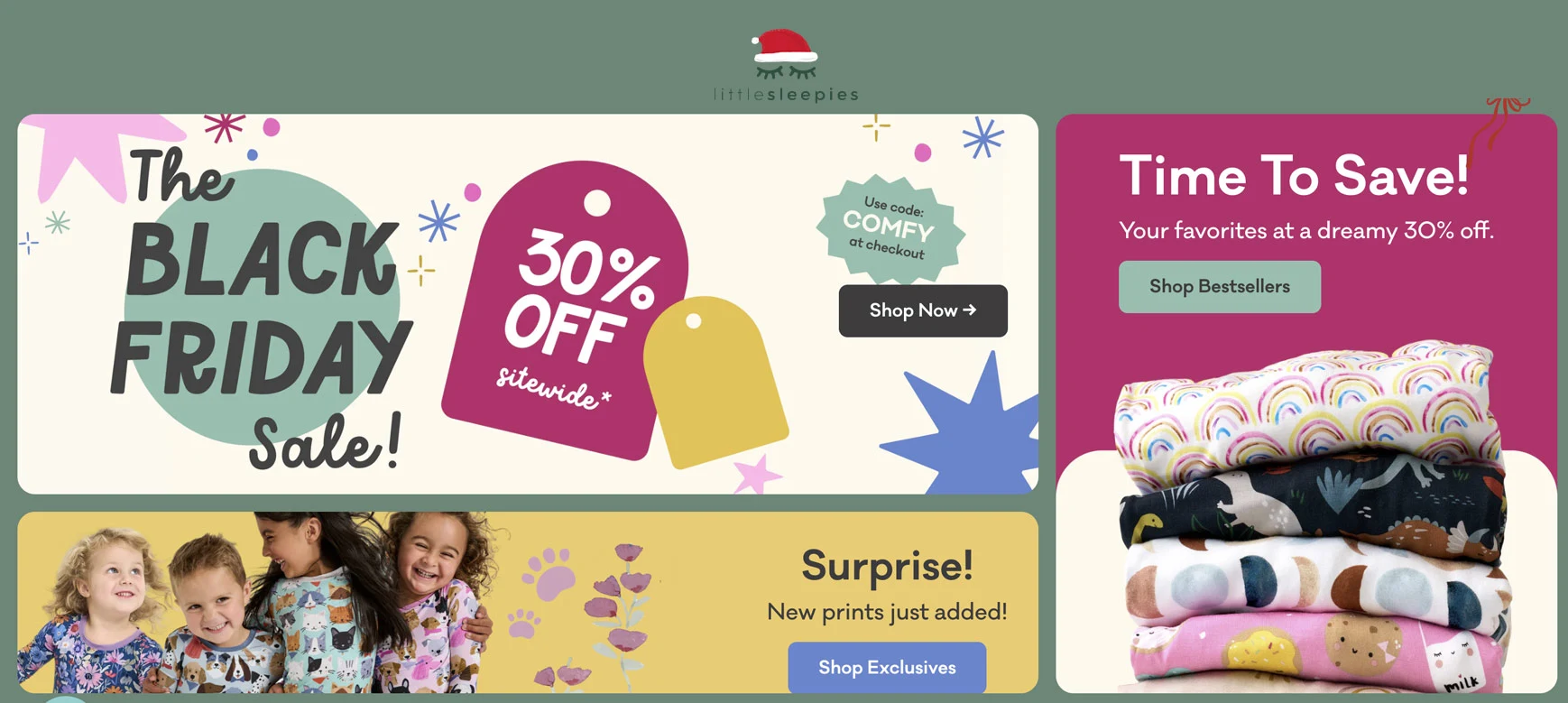Click the Surprise! new prints heading
The image size is (1568, 703).
point(887,566)
